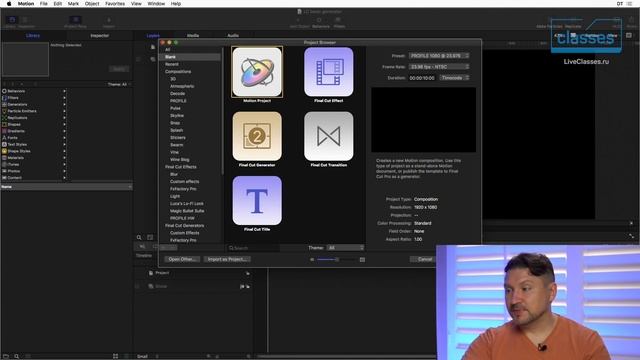
Task: Click the Particle Emitters category icon
Action: pyautogui.click(x=4, y=111)
